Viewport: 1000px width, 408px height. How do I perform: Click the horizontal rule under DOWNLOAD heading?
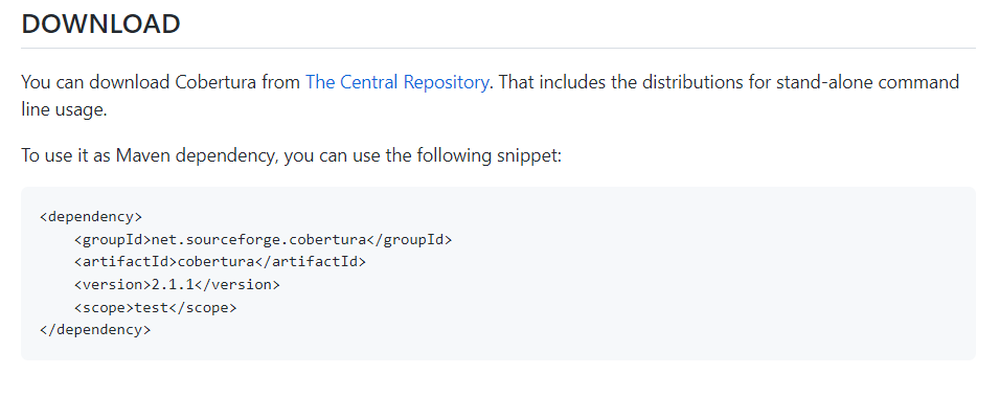pyautogui.click(x=498, y=48)
